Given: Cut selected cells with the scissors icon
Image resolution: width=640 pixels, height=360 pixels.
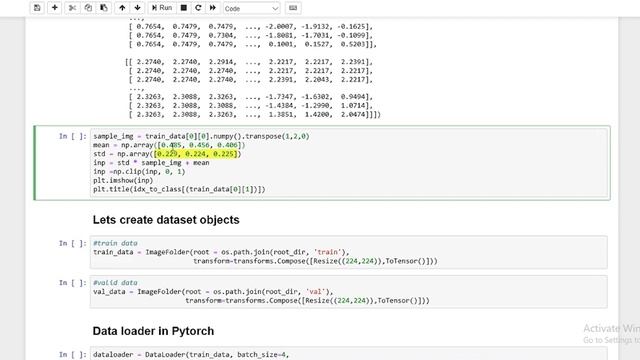Looking at the screenshot, I should click(72, 8).
